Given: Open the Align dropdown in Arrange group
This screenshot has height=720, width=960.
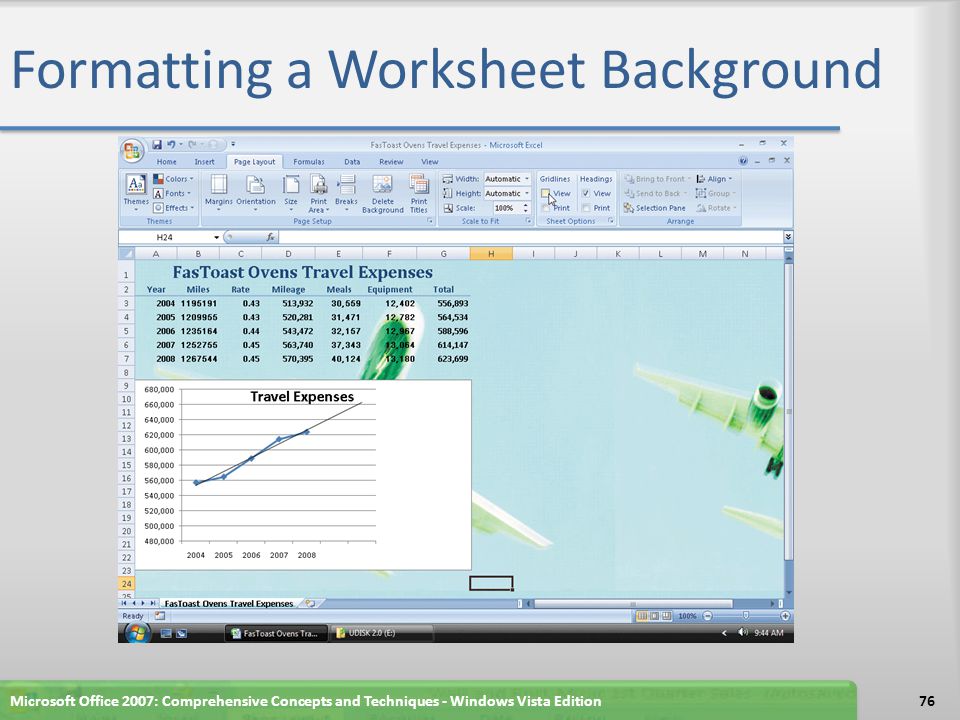Looking at the screenshot, I should pyautogui.click(x=714, y=179).
